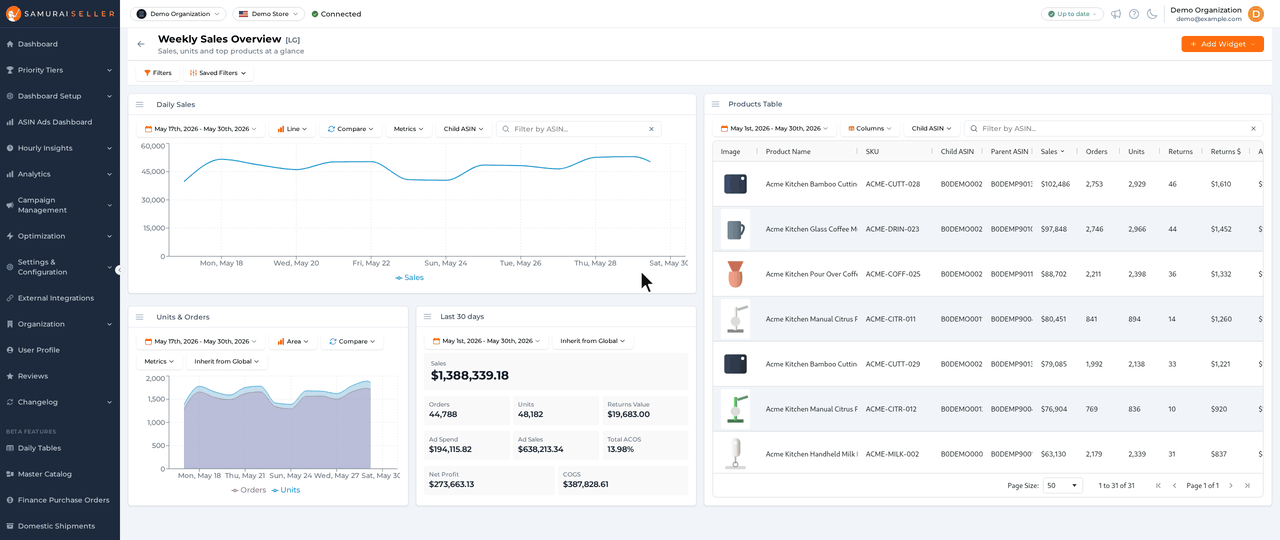Open Compare dropdown in Daily Sales
This screenshot has width=1280, height=540.
tap(350, 129)
